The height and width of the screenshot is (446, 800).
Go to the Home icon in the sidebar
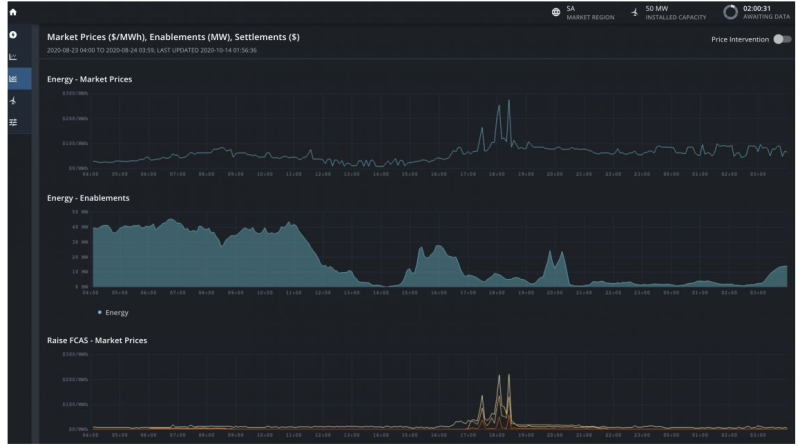click(x=15, y=11)
